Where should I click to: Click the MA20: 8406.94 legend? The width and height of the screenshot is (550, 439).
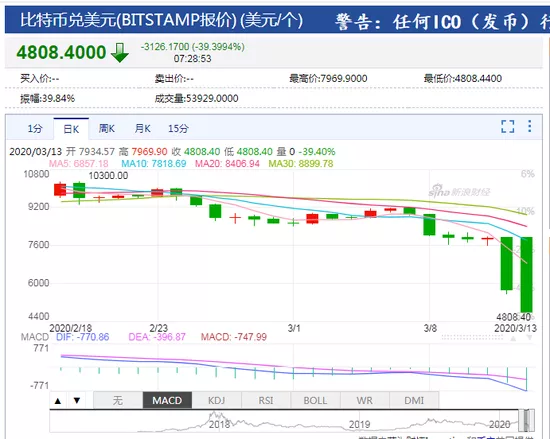coord(227,164)
